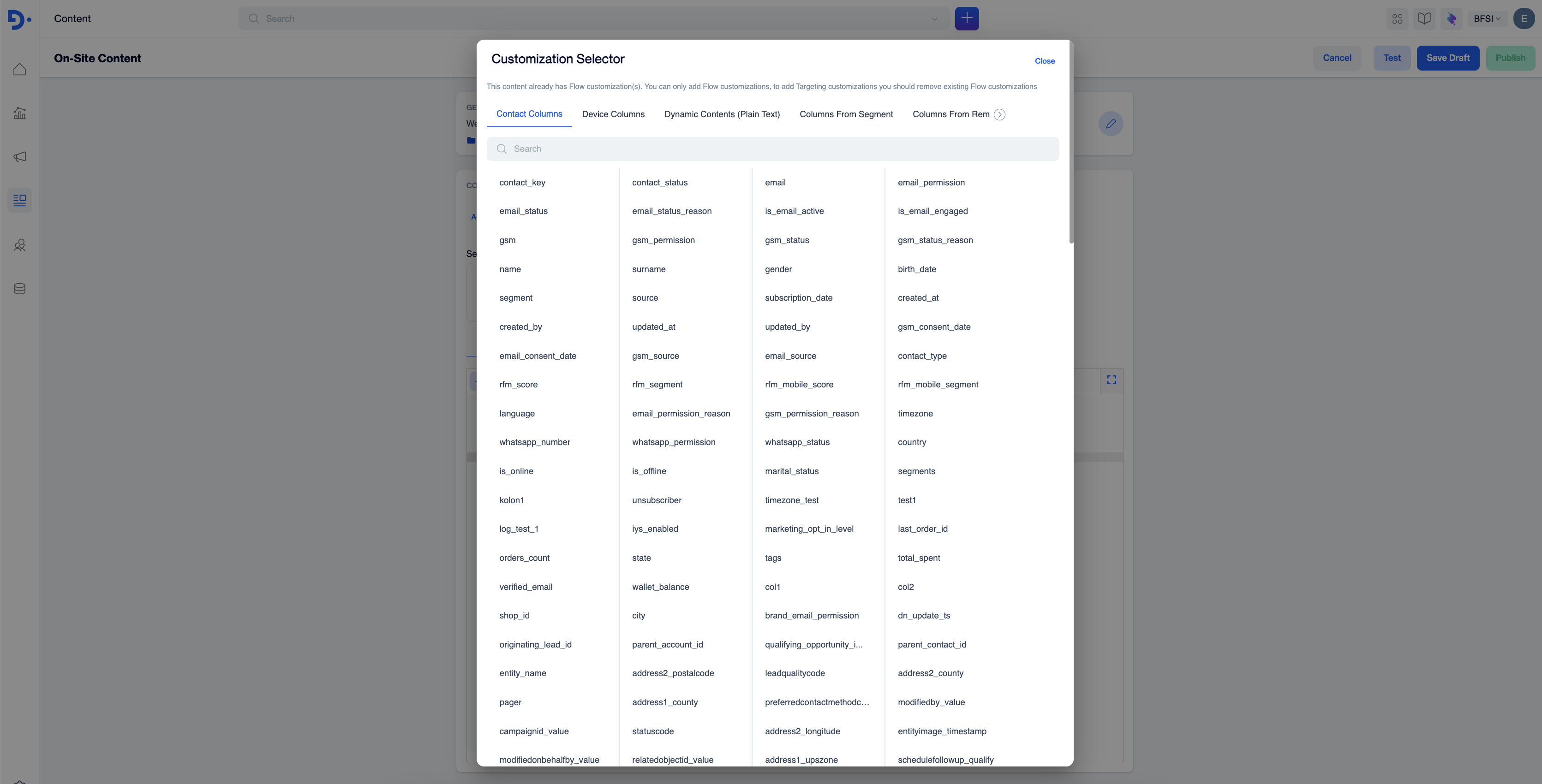This screenshot has height=784, width=1542.
Task: Select the last_order_id column
Action: tap(922, 529)
